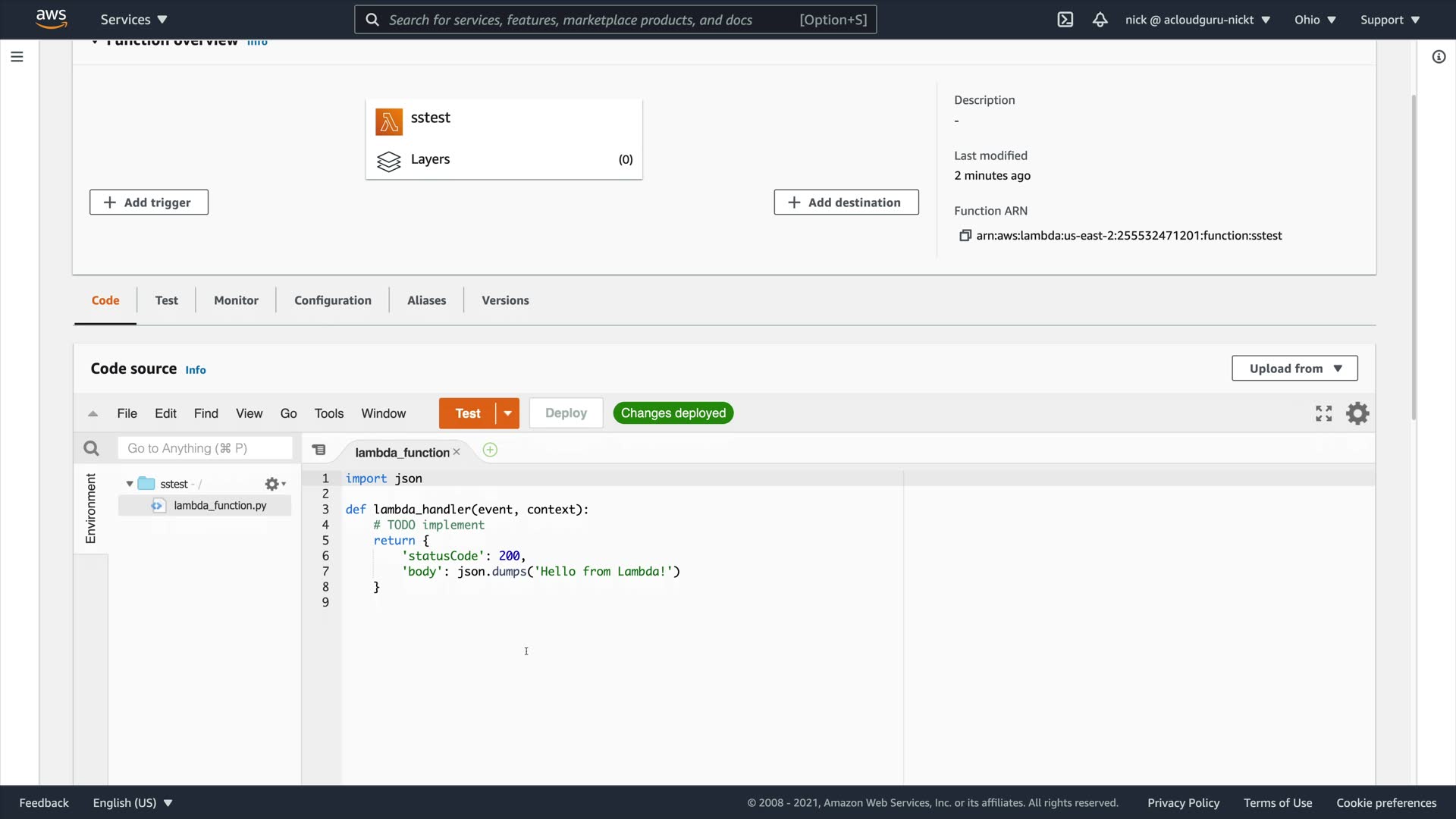Click the Add destination button
The width and height of the screenshot is (1456, 819).
tap(846, 202)
